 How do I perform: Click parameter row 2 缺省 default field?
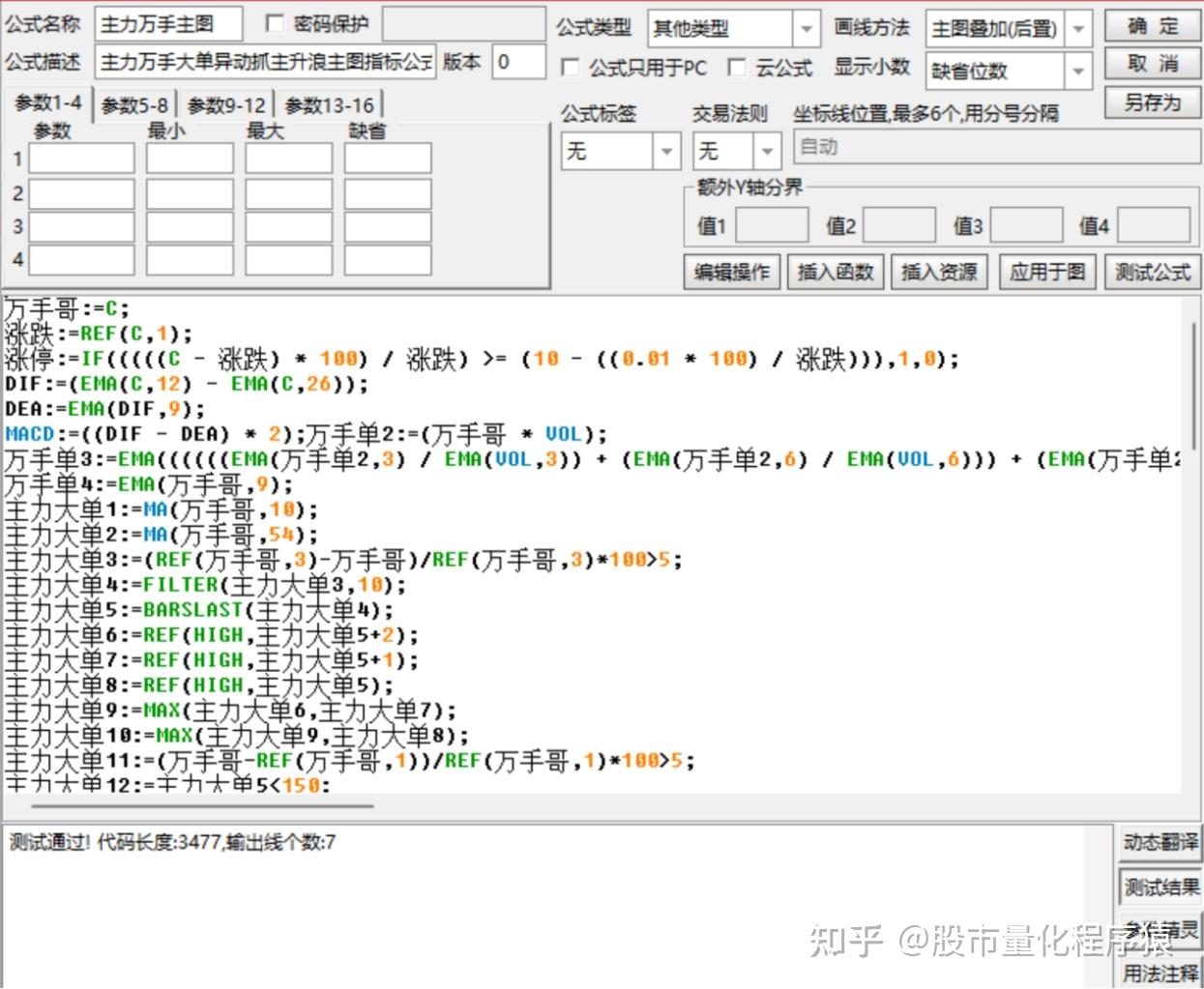point(388,193)
